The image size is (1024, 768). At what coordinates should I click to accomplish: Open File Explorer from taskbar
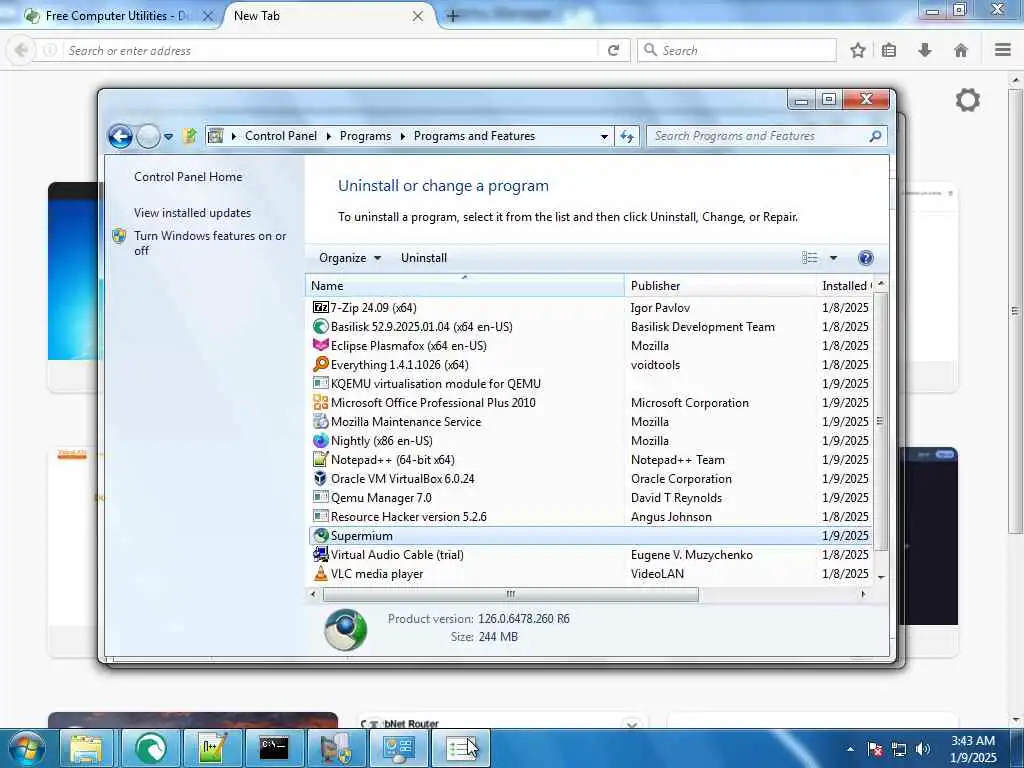pyautogui.click(x=87, y=748)
